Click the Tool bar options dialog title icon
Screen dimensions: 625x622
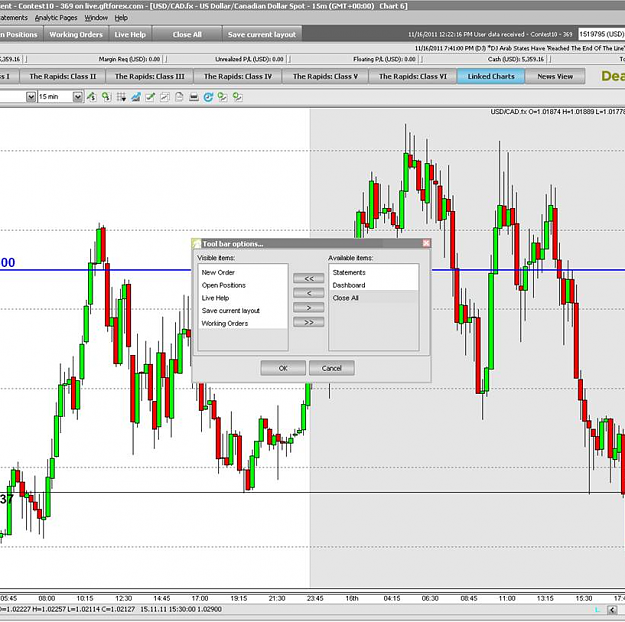pos(197,244)
